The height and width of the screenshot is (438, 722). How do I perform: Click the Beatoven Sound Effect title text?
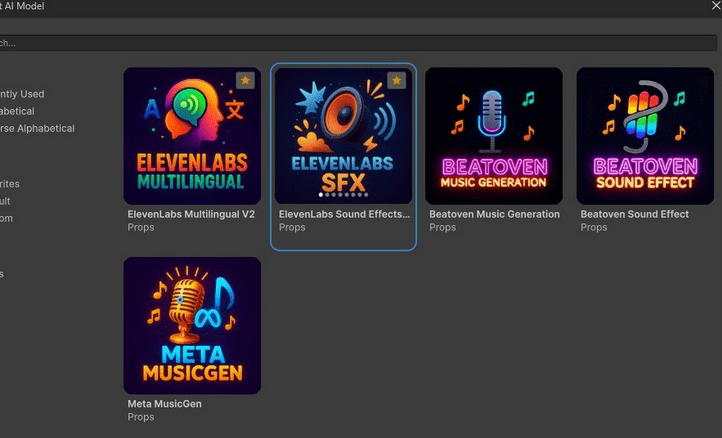635,214
